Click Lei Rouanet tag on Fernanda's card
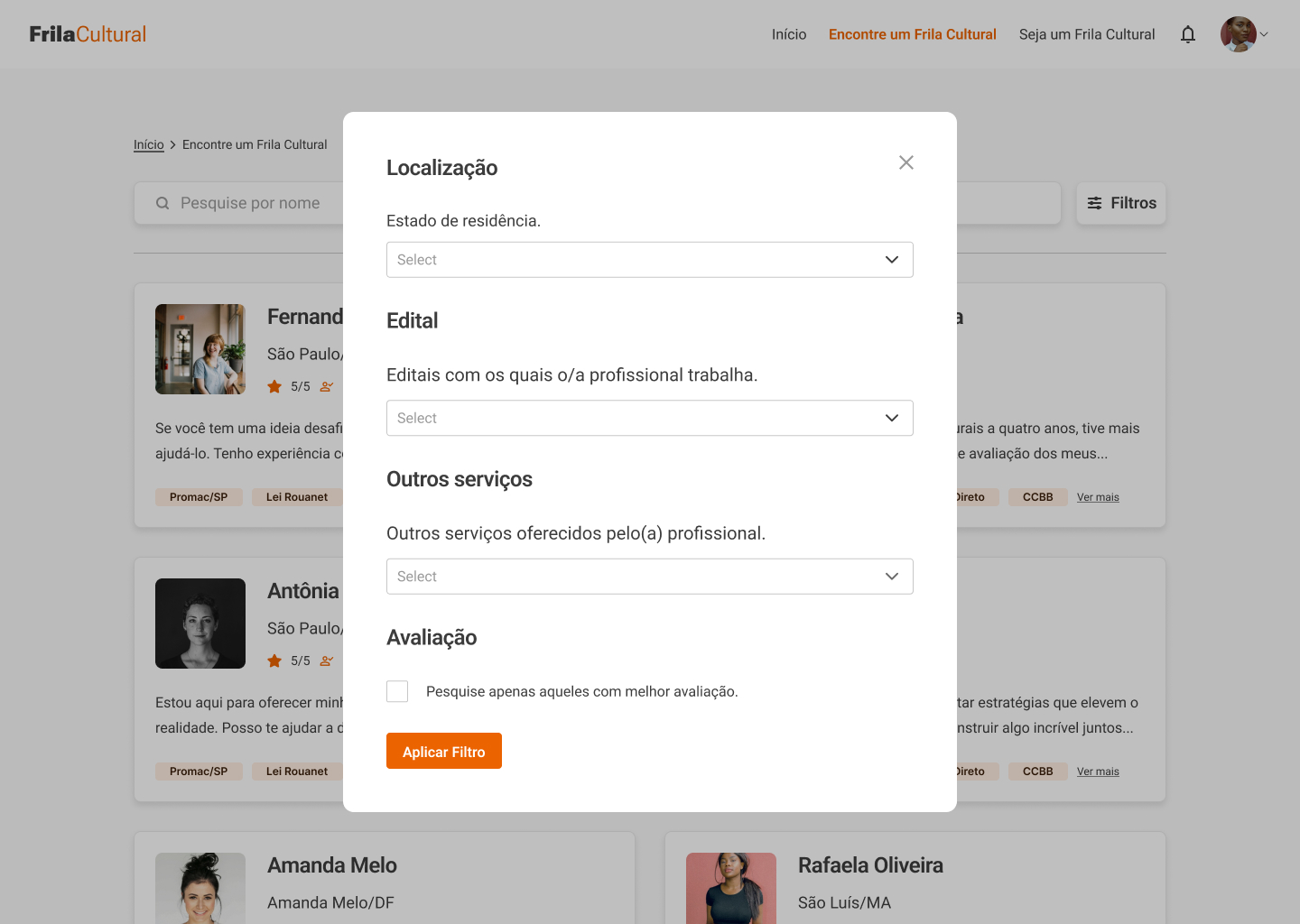Screen dimensions: 1300x924 point(297,497)
